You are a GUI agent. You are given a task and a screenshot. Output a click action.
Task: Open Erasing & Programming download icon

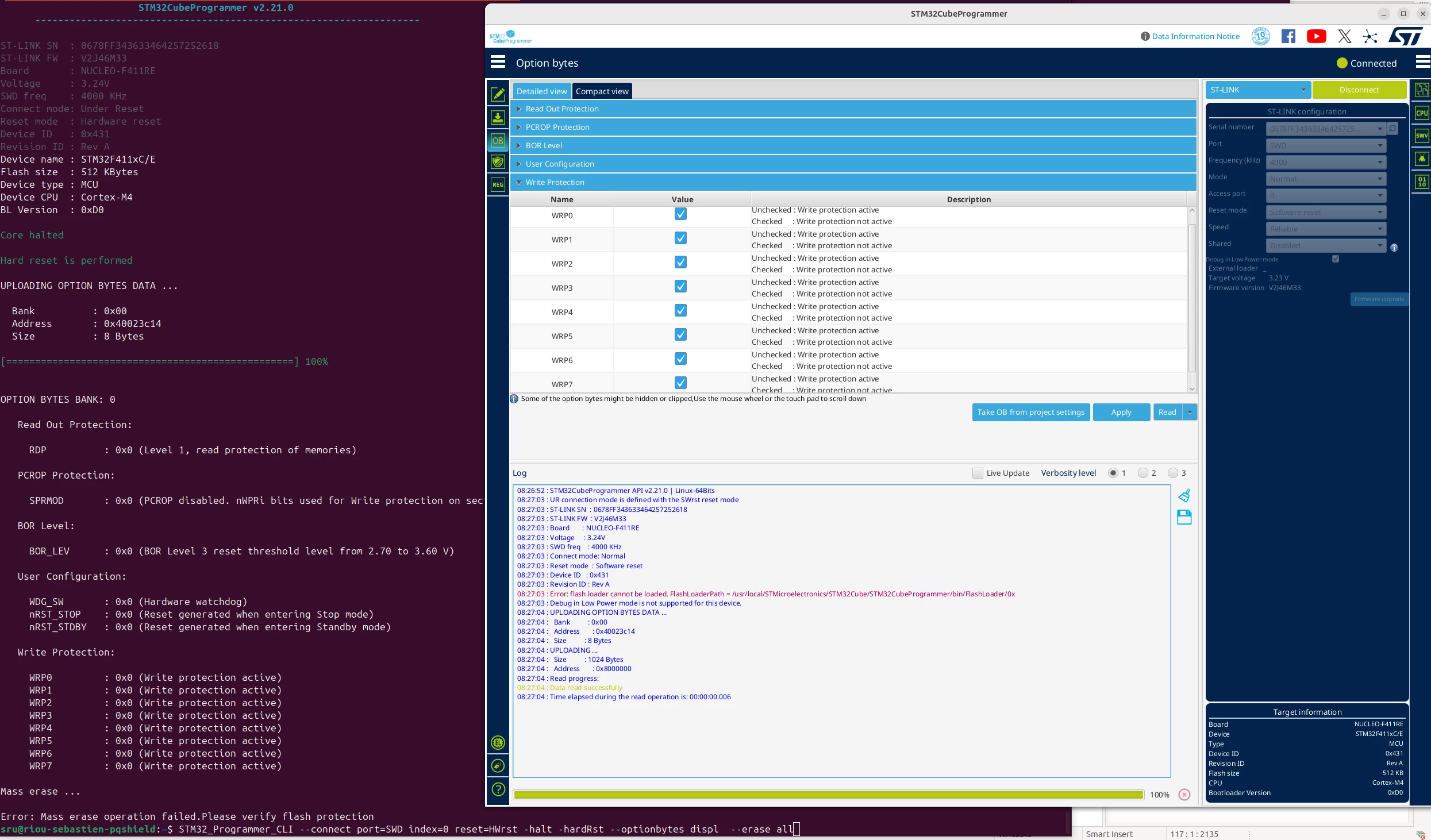[x=498, y=118]
